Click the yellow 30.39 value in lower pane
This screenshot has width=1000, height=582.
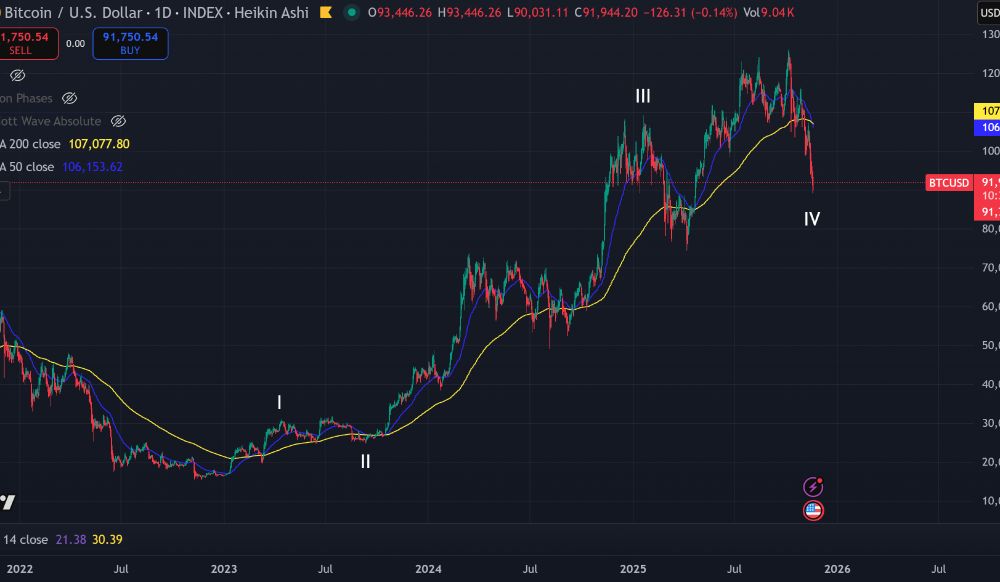107,540
